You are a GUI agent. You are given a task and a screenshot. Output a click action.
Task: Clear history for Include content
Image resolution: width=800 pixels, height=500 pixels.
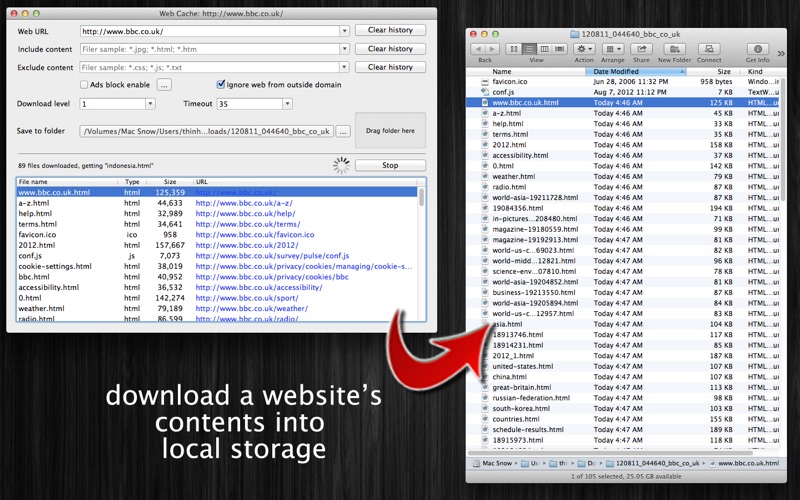click(x=390, y=48)
